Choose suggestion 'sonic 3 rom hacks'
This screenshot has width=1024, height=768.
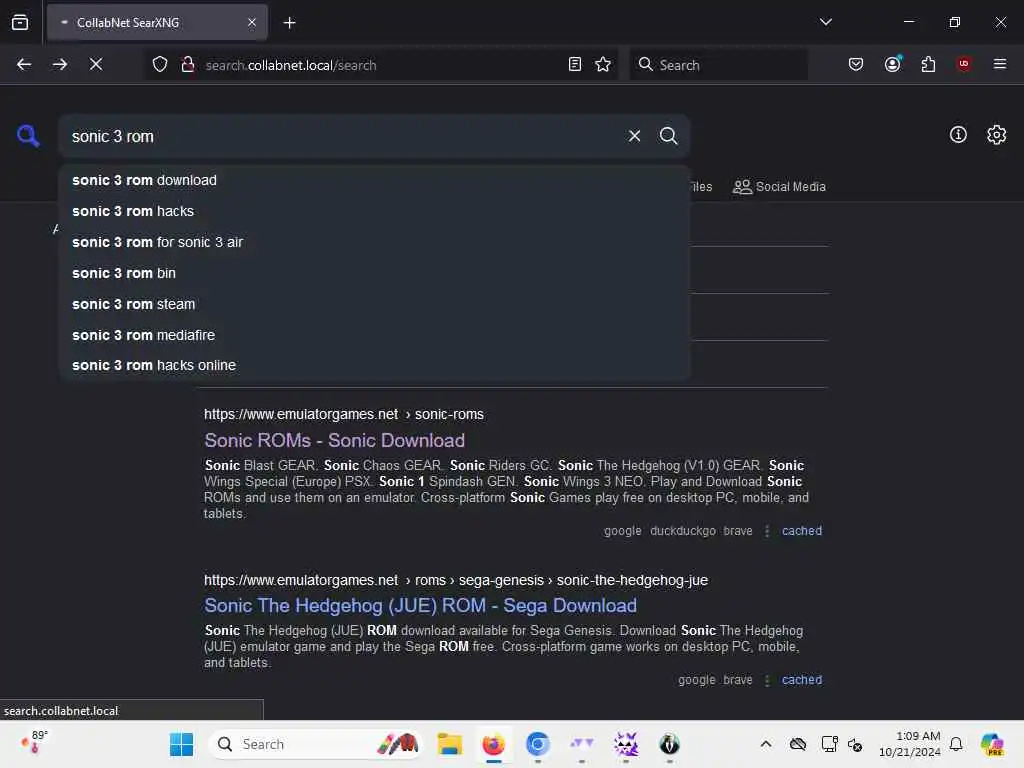374,211
